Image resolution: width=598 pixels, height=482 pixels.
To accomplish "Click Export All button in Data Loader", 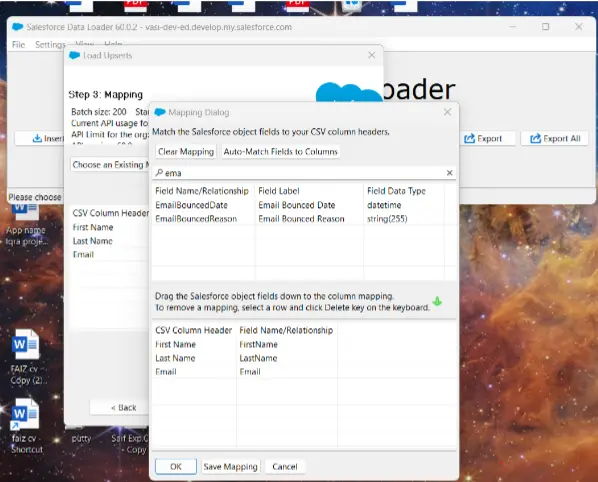I will click(555, 138).
